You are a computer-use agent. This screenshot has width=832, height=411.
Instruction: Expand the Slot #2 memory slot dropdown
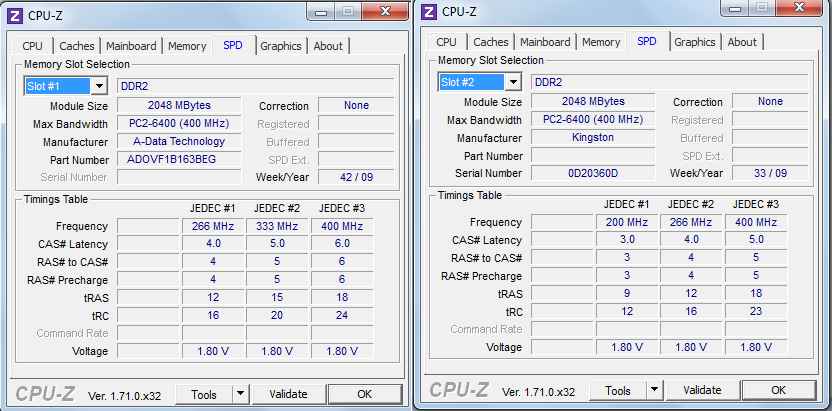coord(513,82)
